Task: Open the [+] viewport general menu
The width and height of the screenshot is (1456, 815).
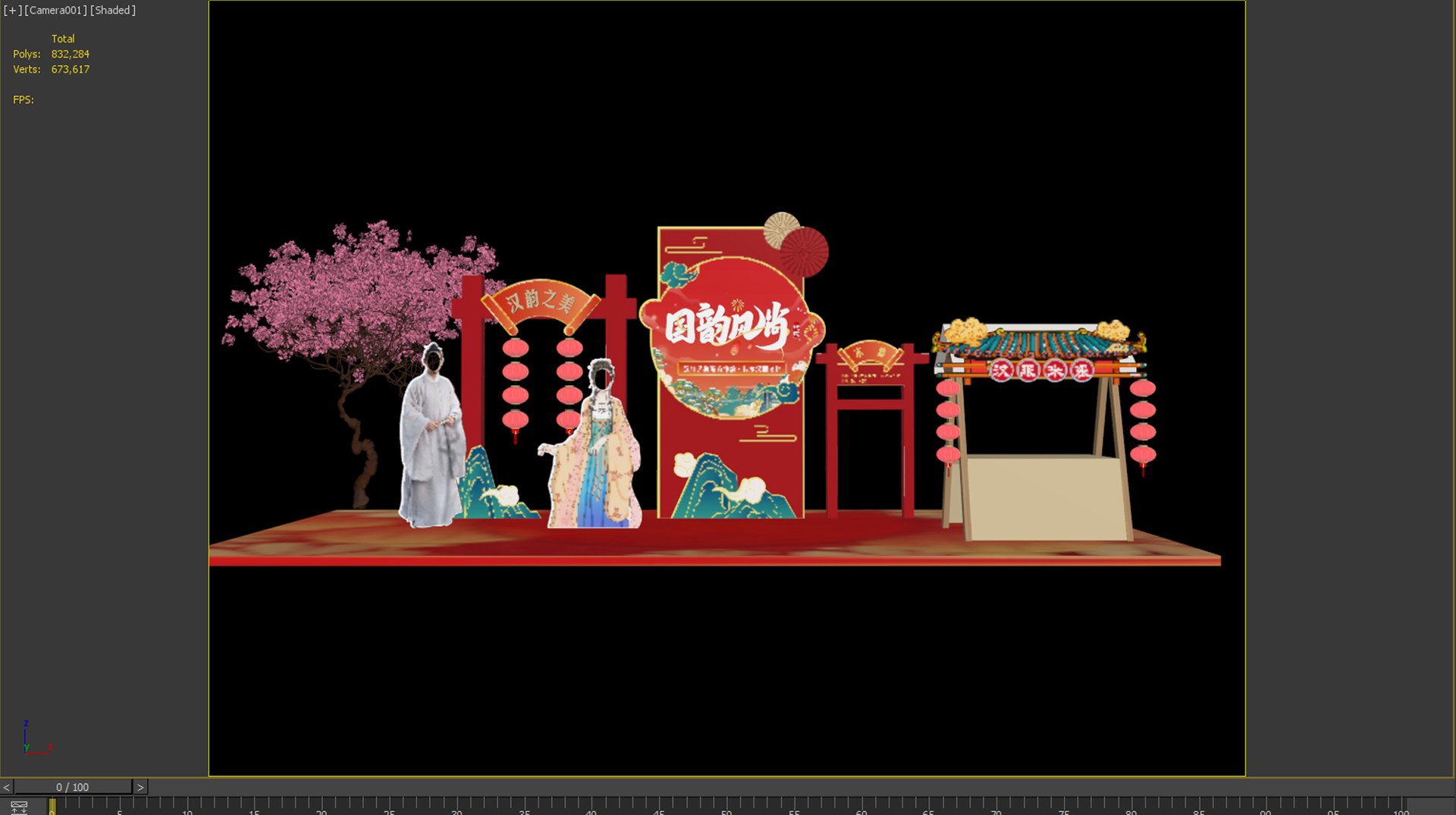Action: pyautogui.click(x=12, y=11)
